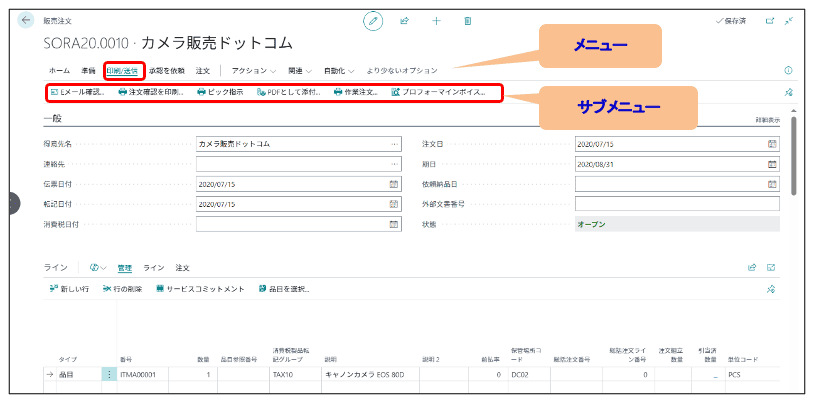Open calendar picker for 転記日付
The width and height of the screenshot is (816, 406).
point(394,204)
